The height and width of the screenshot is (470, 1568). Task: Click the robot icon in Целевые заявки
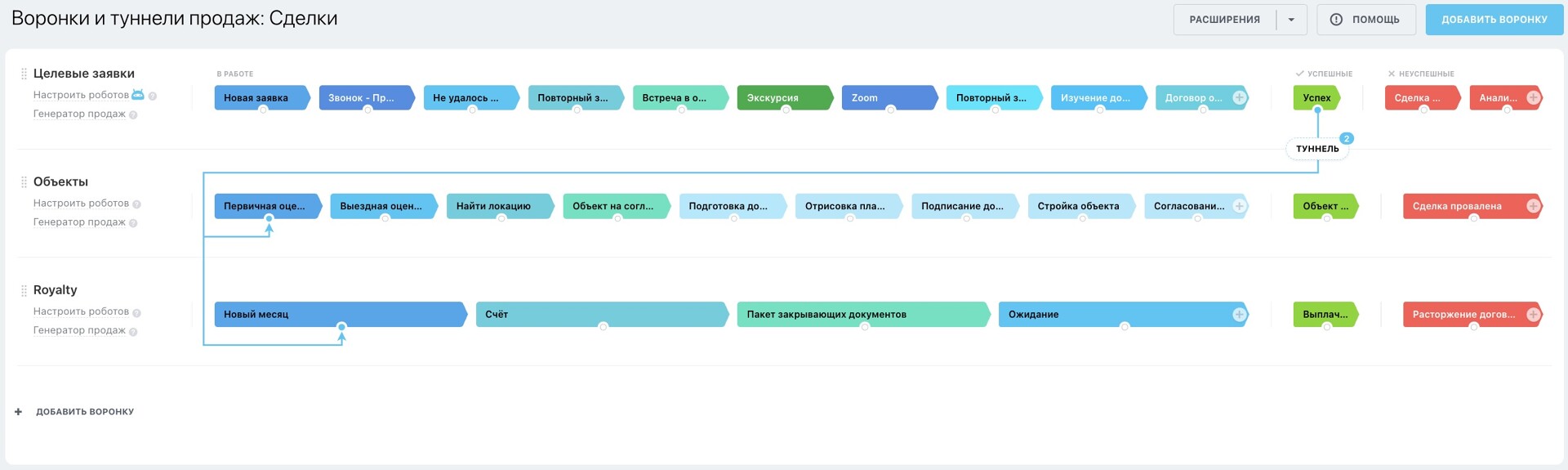[x=138, y=95]
